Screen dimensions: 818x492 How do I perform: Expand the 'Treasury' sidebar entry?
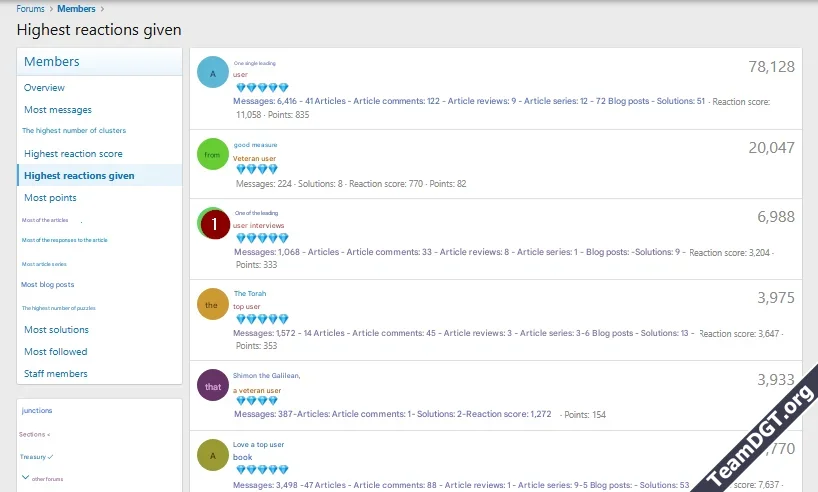(36, 456)
